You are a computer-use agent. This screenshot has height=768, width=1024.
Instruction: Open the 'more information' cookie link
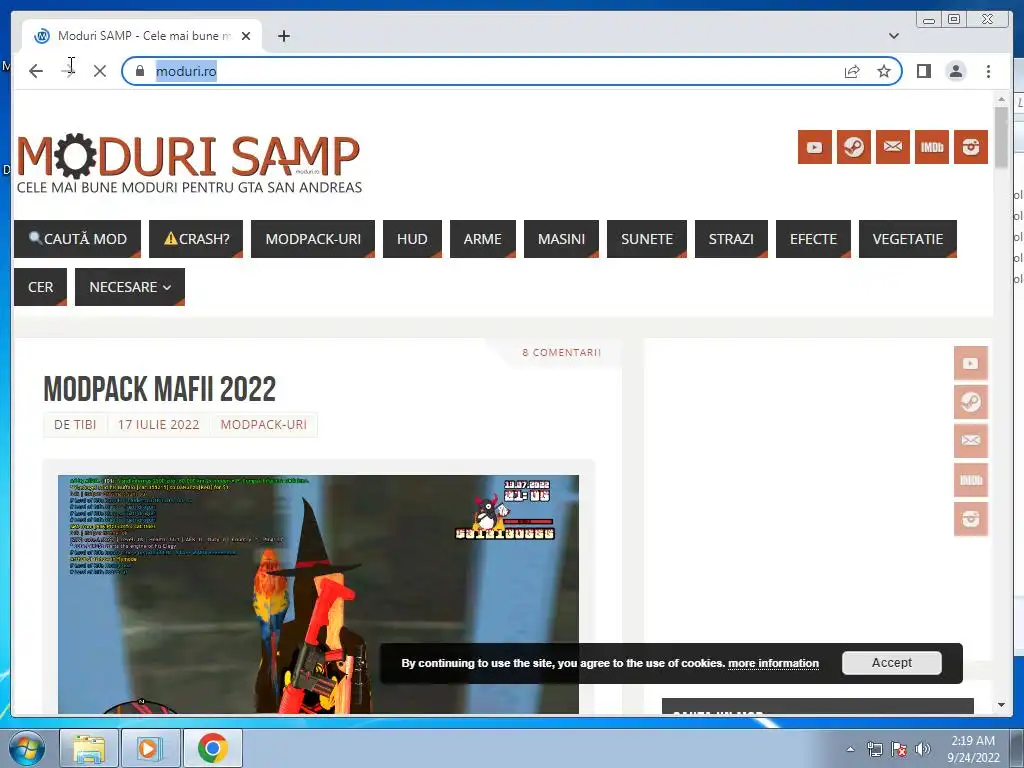pyautogui.click(x=773, y=664)
